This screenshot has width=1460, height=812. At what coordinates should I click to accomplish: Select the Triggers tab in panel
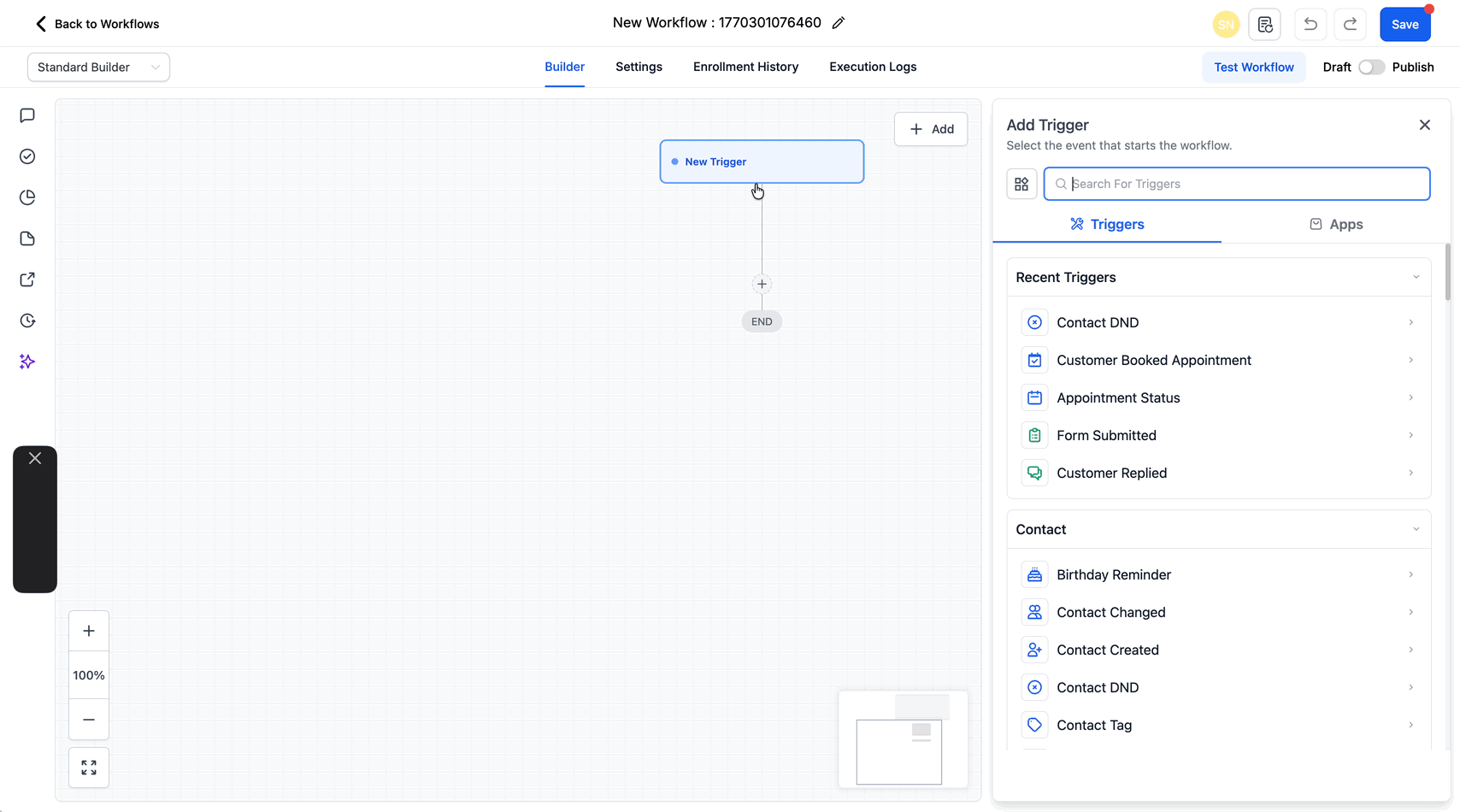point(1107,224)
